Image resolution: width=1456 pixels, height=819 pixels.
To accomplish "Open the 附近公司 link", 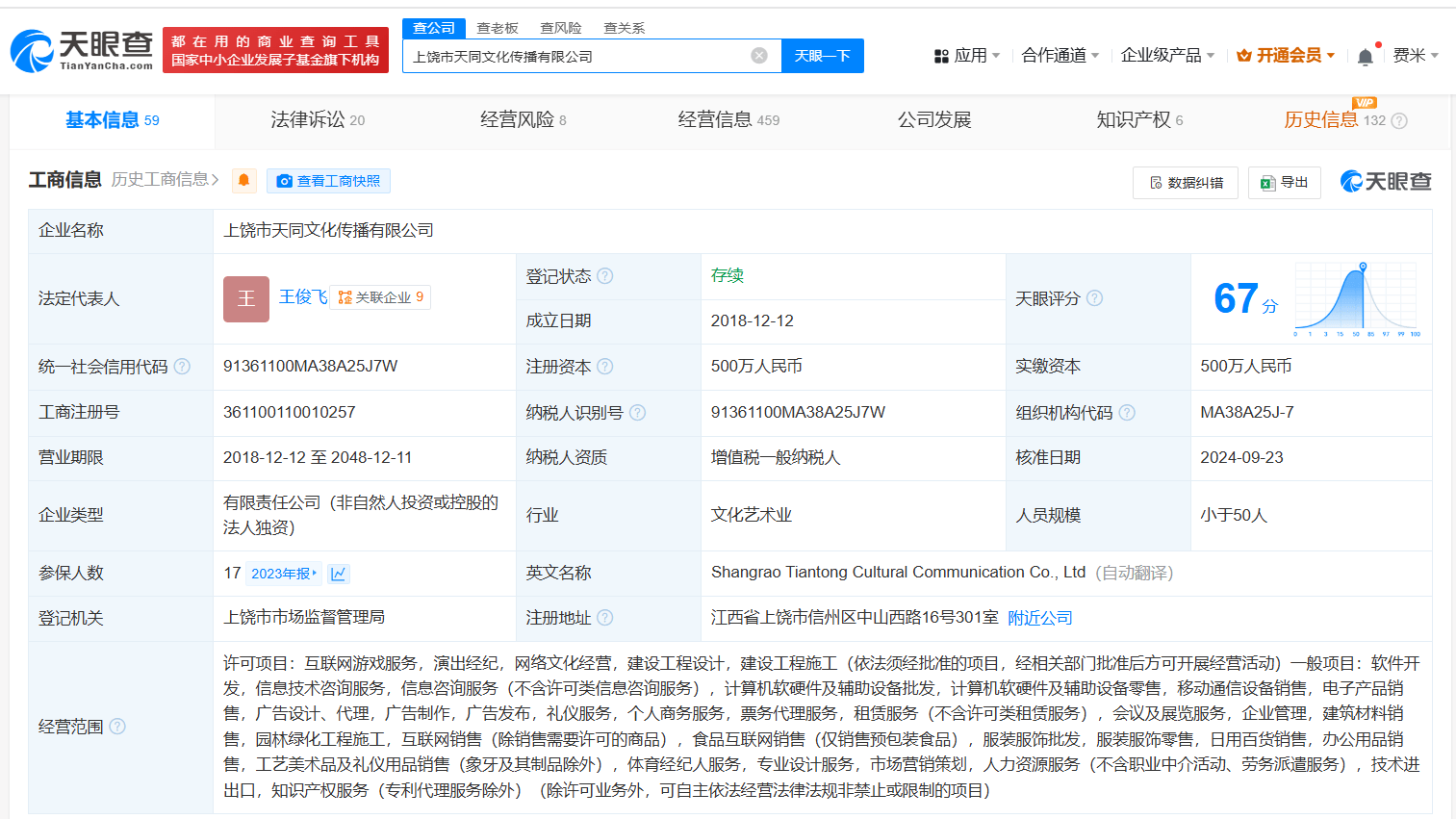I will (x=1039, y=618).
